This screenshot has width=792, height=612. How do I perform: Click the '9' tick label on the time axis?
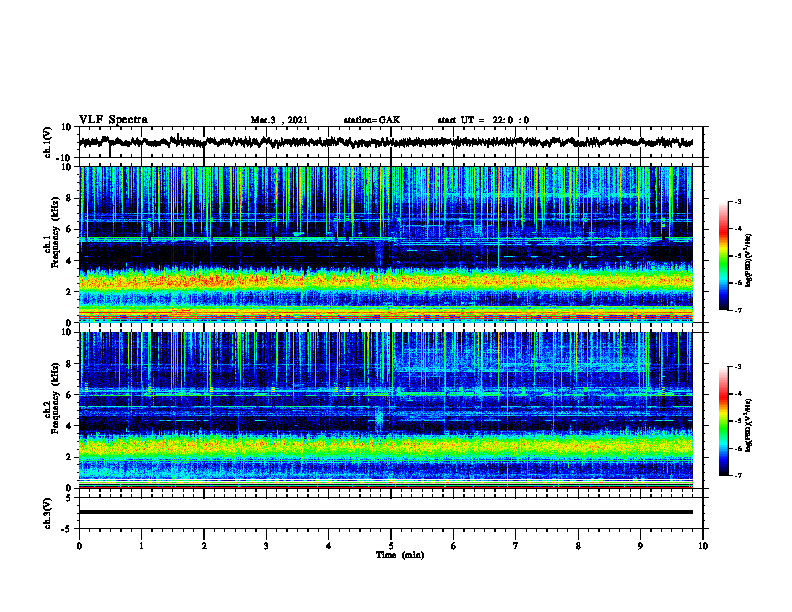[640, 546]
